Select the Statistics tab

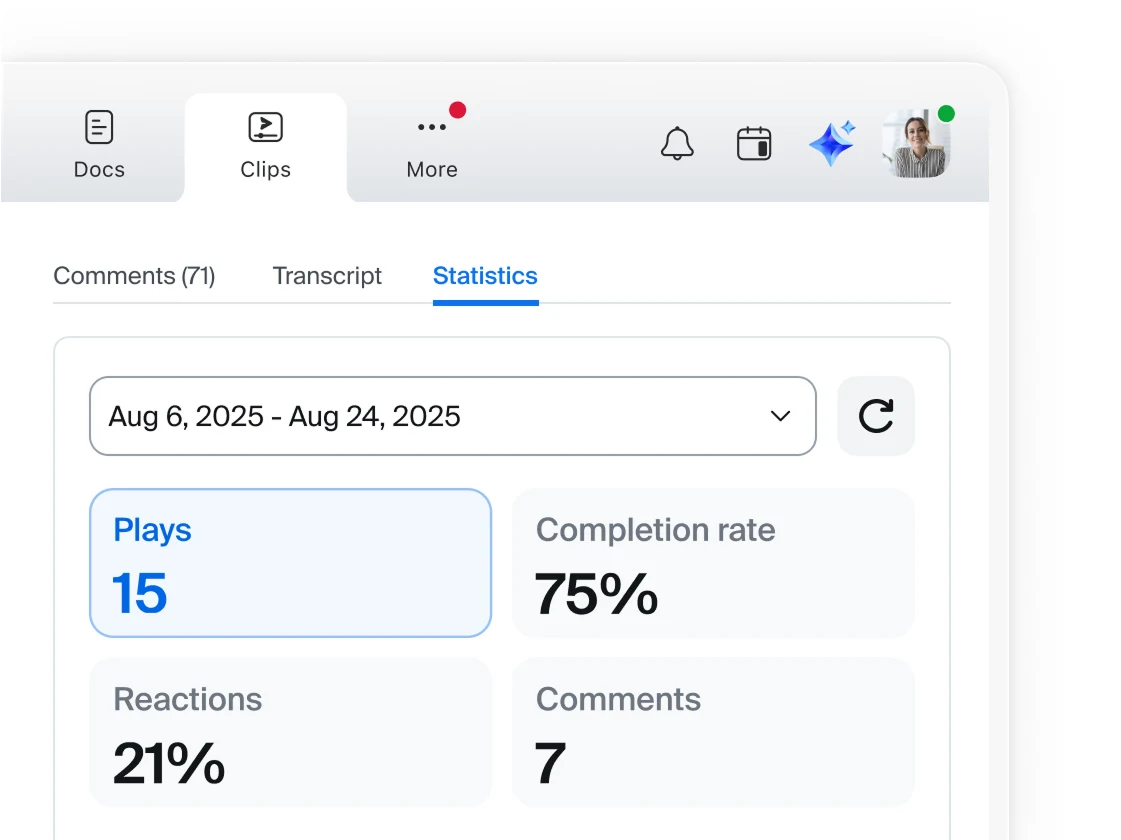coord(485,276)
